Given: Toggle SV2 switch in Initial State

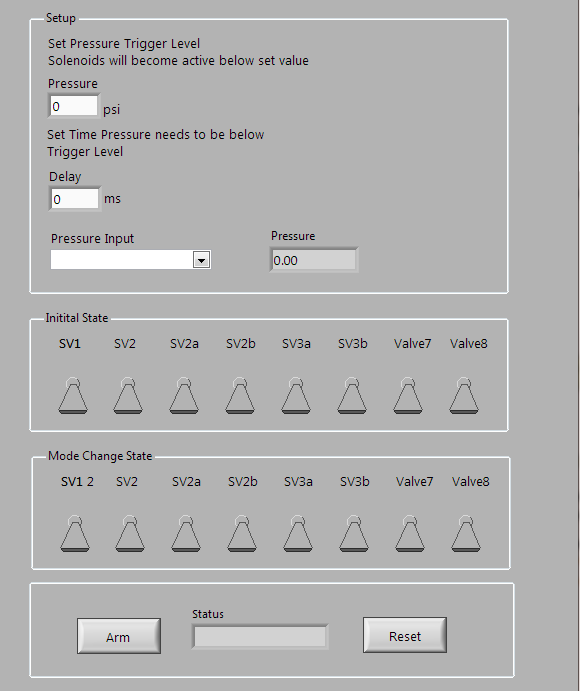Looking at the screenshot, I should pyautogui.click(x=128, y=395).
